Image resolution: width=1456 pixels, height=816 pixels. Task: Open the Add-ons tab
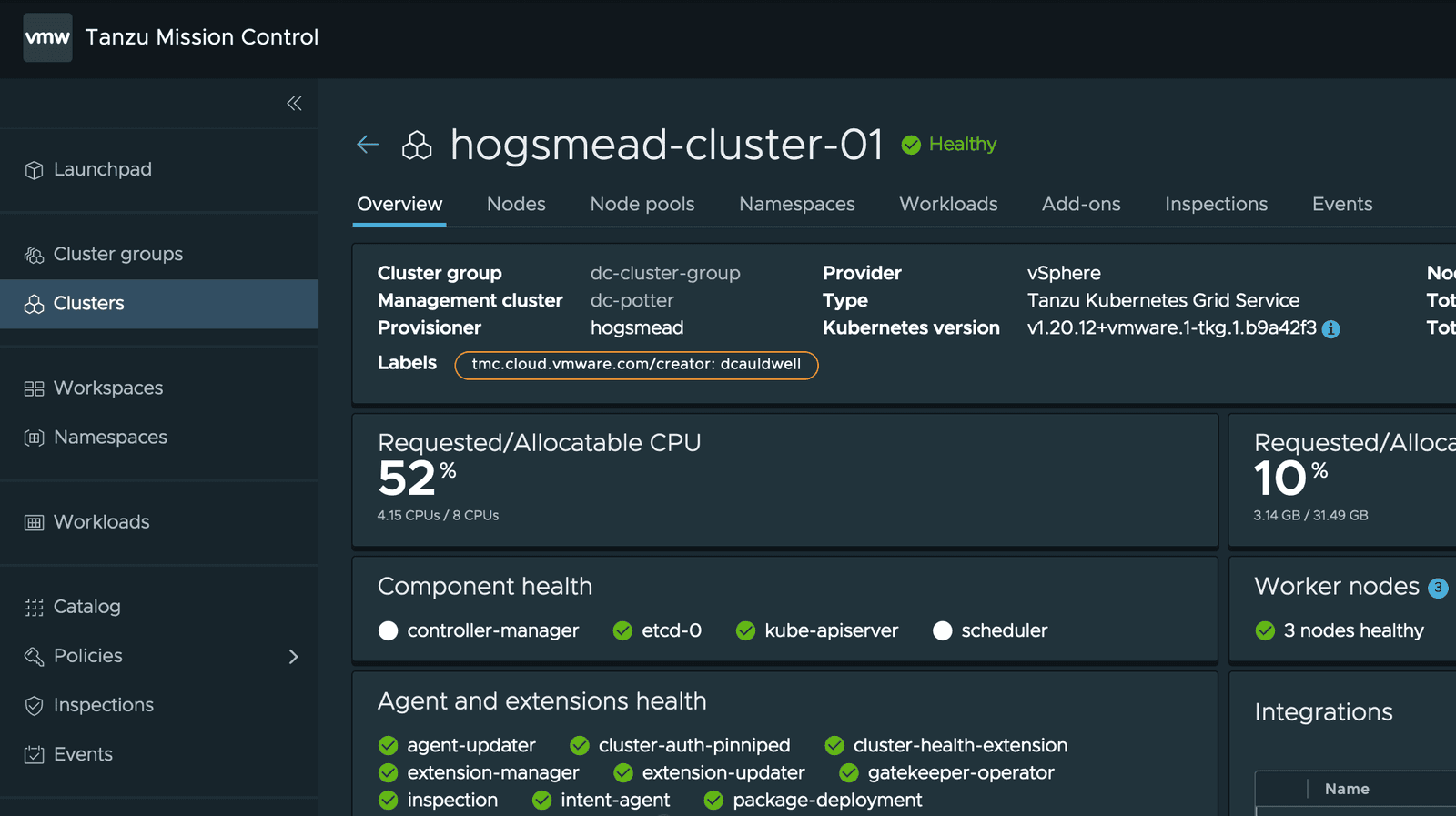(x=1081, y=204)
